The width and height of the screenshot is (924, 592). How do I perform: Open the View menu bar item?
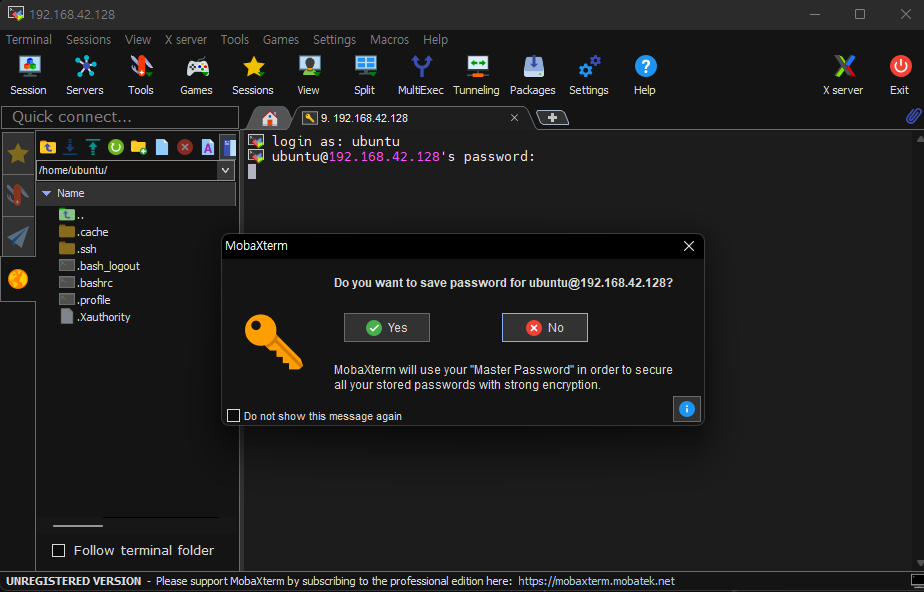tap(138, 39)
